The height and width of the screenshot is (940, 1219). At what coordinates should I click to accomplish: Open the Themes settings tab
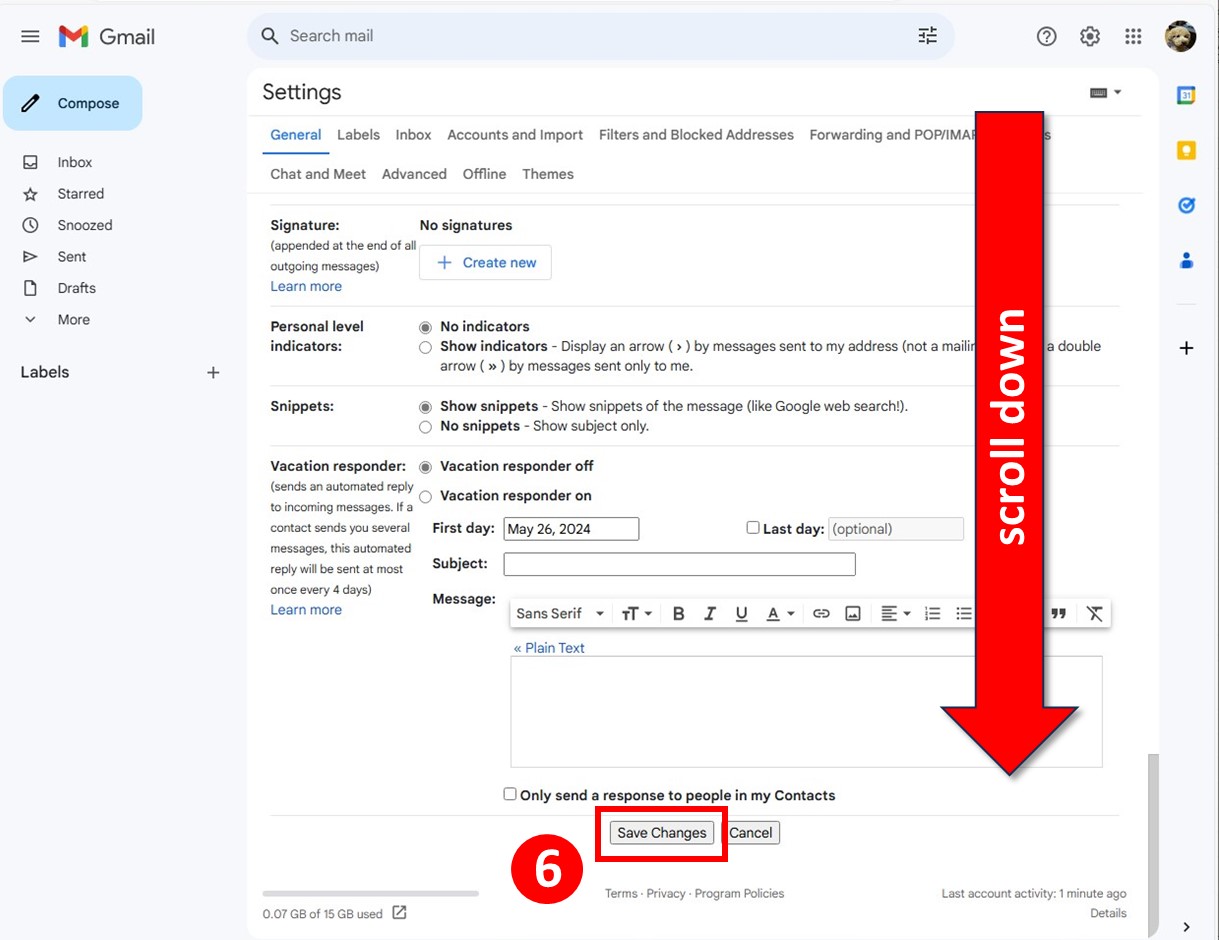(548, 174)
